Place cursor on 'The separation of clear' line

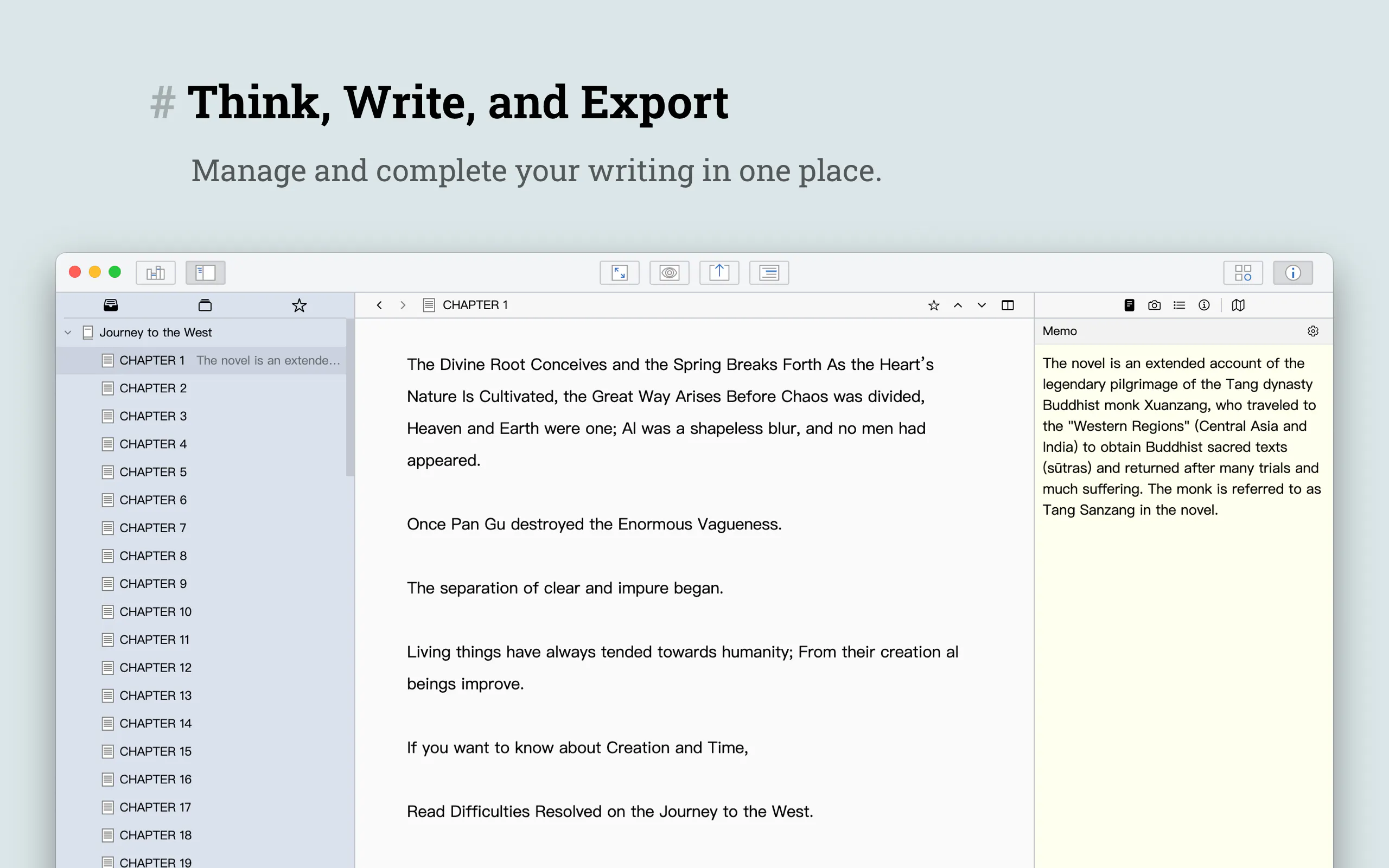click(565, 588)
